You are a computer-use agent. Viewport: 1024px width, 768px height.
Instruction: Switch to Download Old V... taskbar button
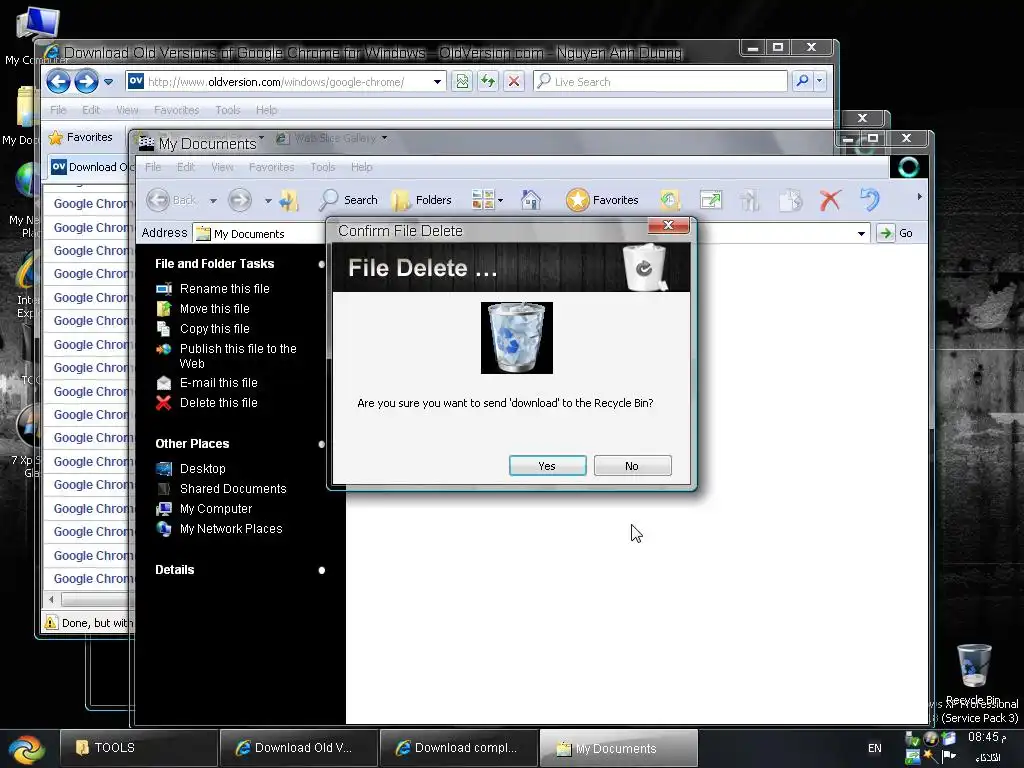(298, 748)
